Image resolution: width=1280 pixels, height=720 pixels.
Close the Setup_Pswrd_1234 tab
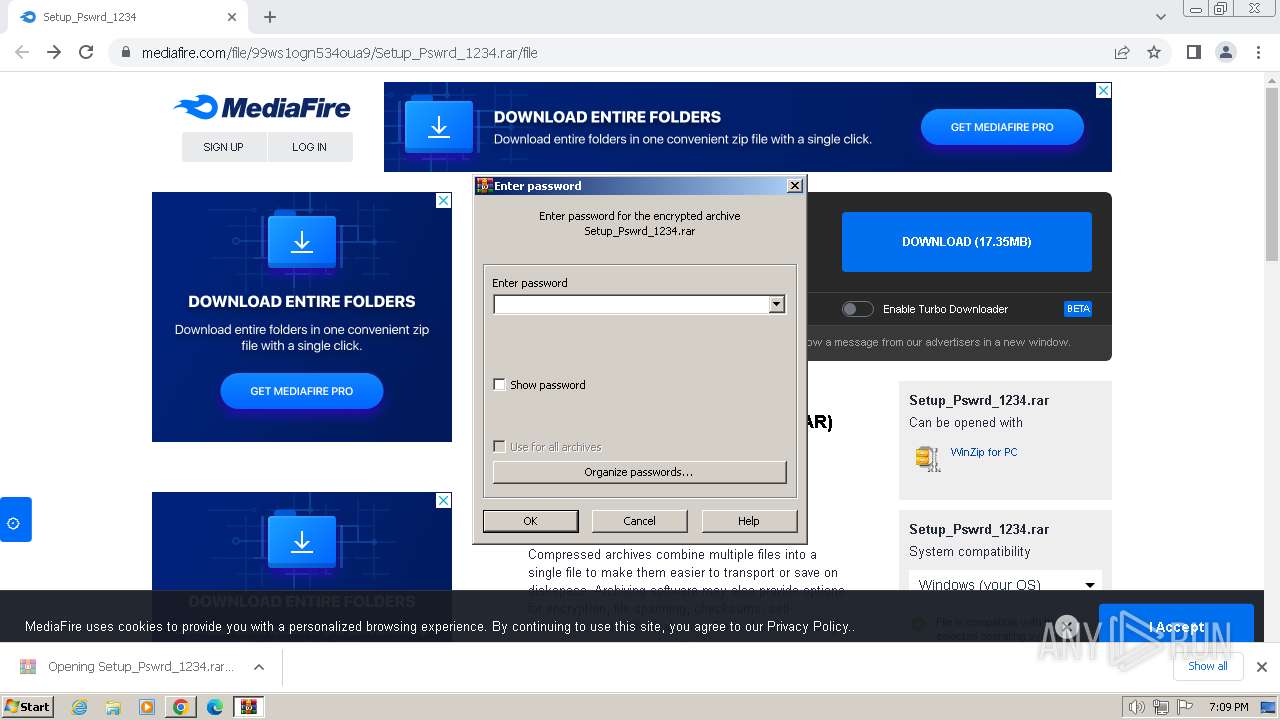click(232, 17)
